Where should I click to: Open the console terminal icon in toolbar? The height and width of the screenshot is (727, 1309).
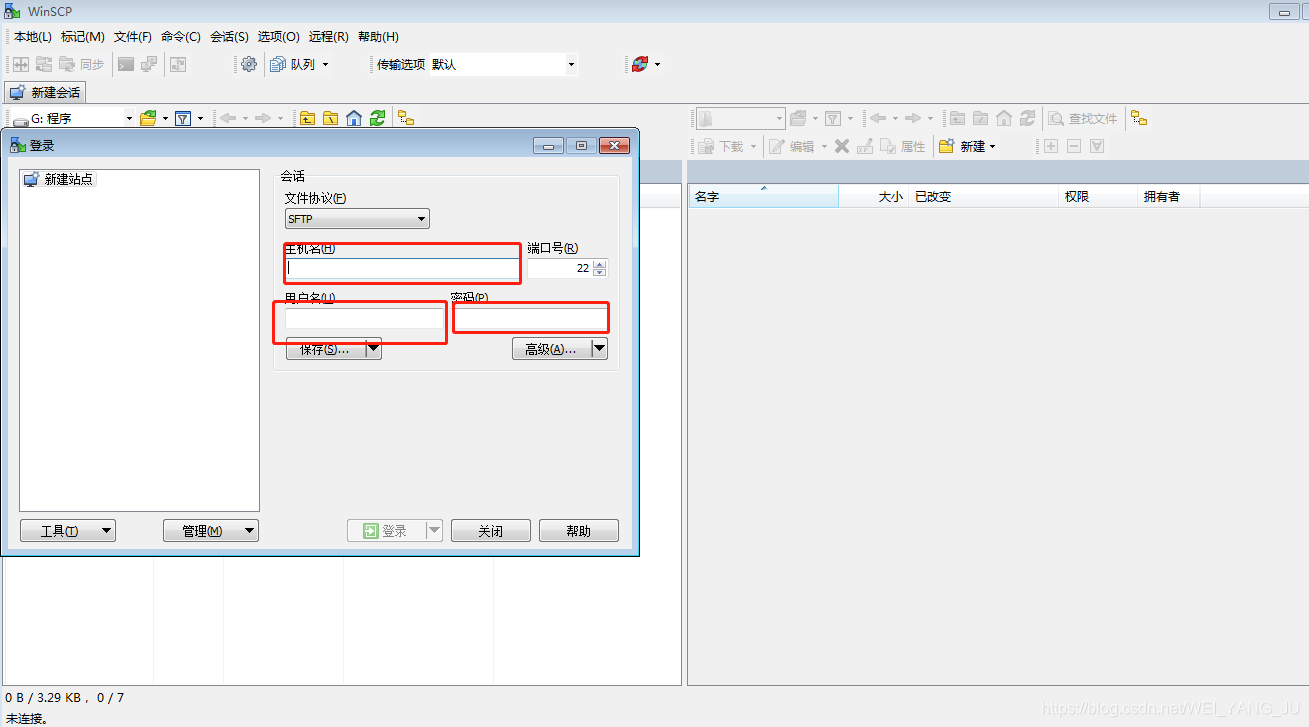[x=126, y=64]
